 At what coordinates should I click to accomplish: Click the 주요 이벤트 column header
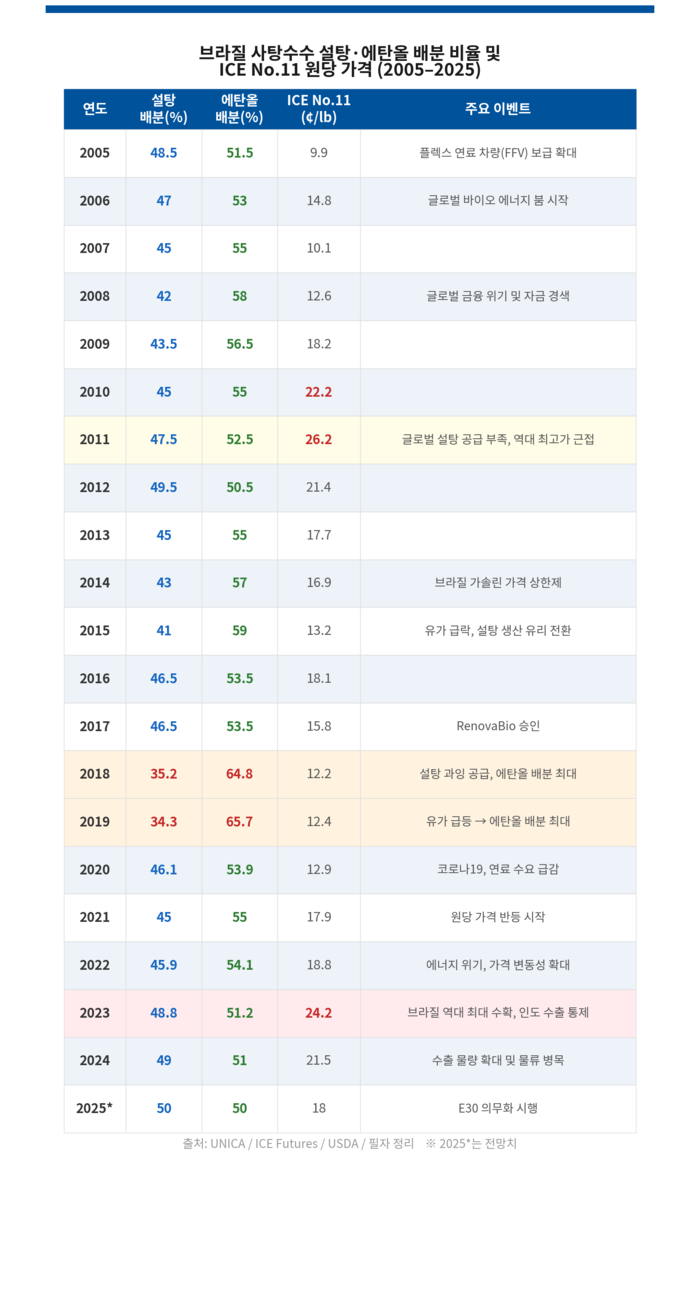tap(497, 109)
